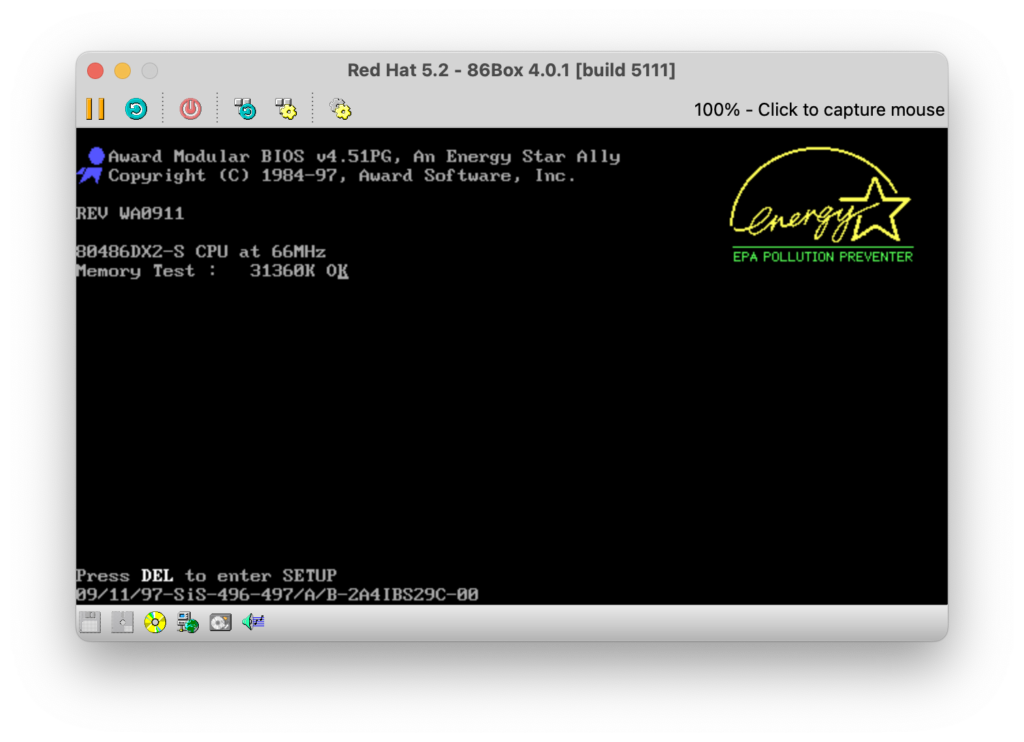Power off the machine with red power icon

[191, 109]
